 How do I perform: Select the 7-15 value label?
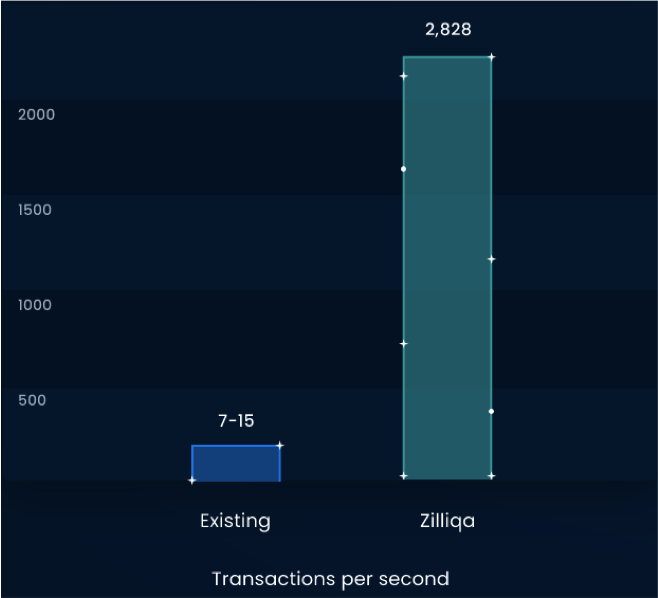236,421
